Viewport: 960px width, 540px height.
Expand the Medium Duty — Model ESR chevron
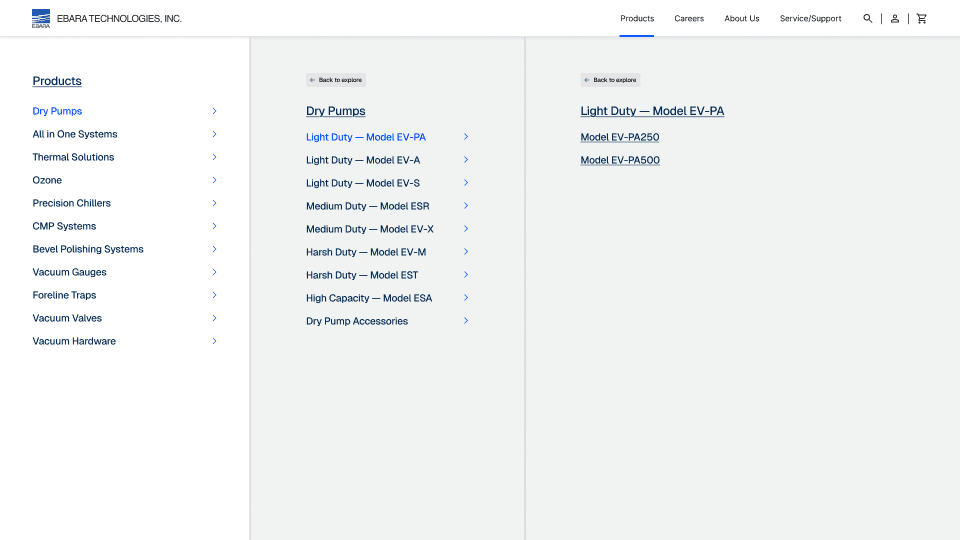(466, 206)
